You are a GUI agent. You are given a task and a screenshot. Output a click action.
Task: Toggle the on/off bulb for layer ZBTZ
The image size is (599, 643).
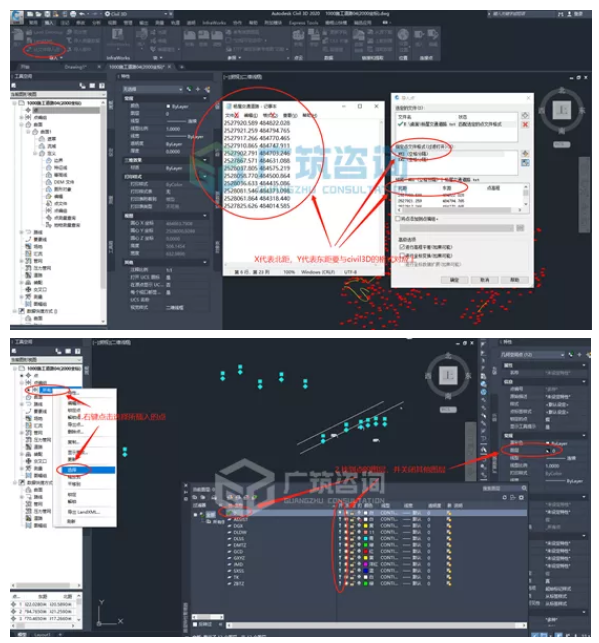340,584
